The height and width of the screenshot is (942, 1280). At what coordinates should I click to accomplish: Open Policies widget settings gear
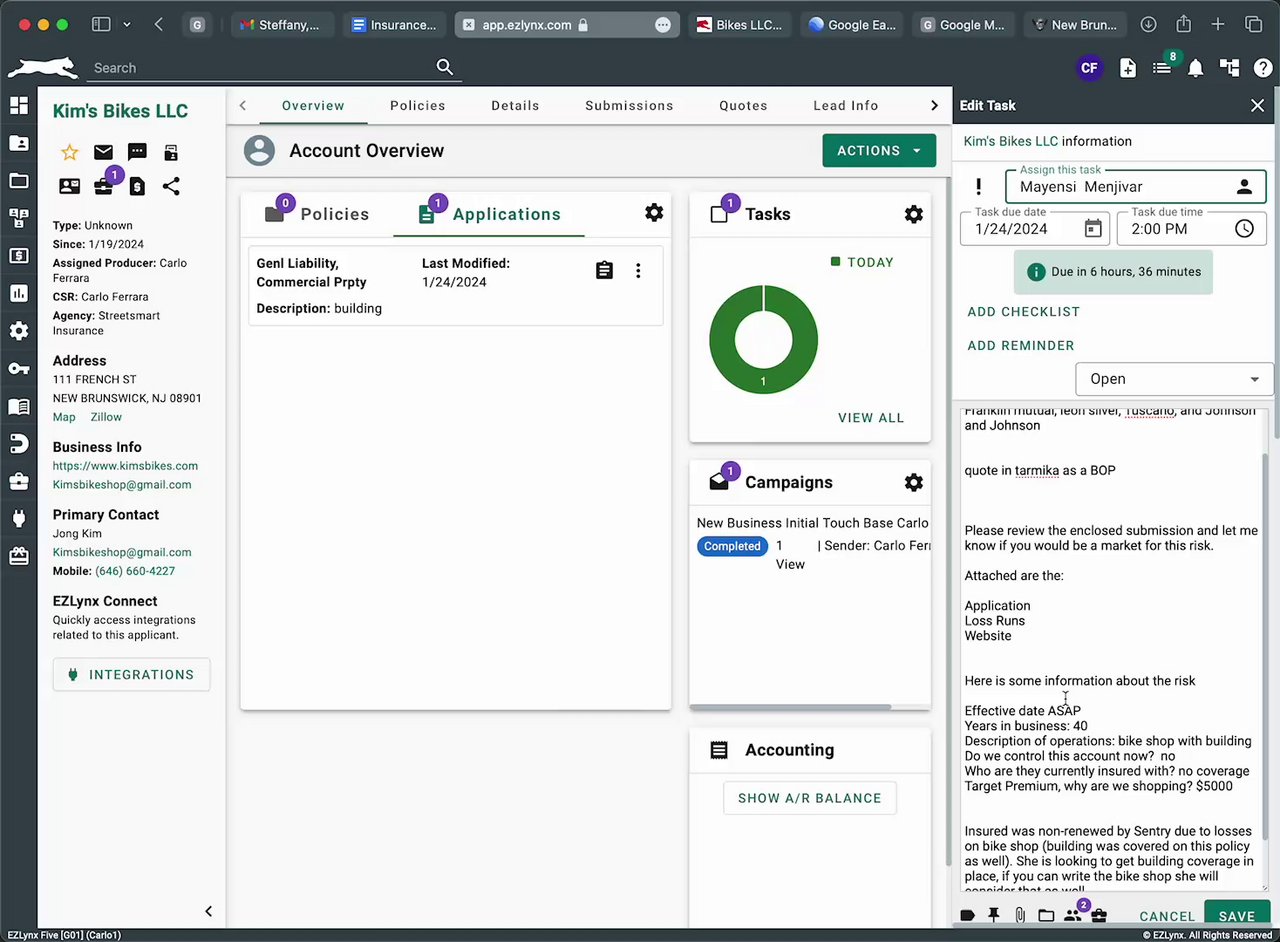click(654, 213)
